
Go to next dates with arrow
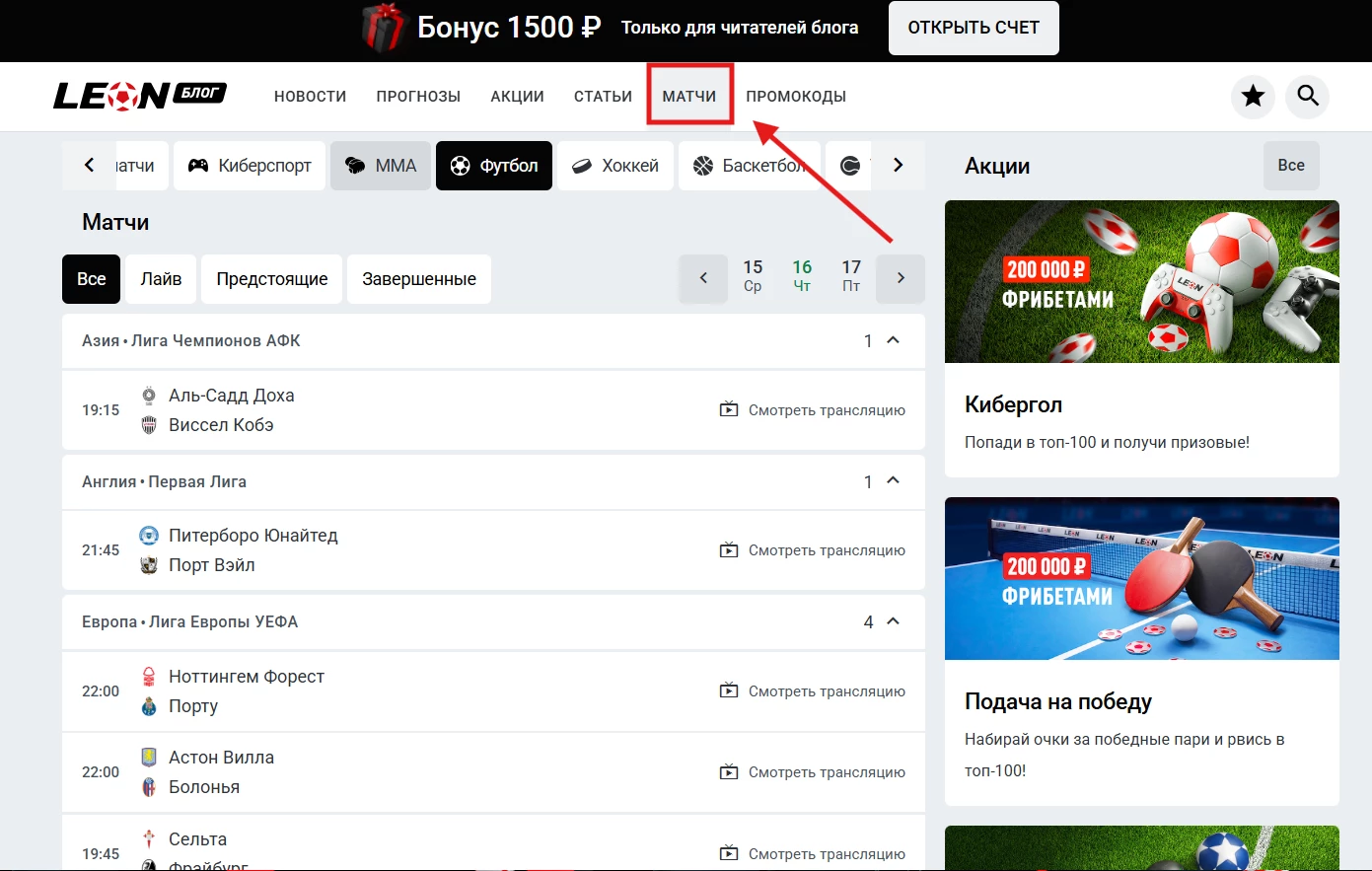click(x=900, y=278)
